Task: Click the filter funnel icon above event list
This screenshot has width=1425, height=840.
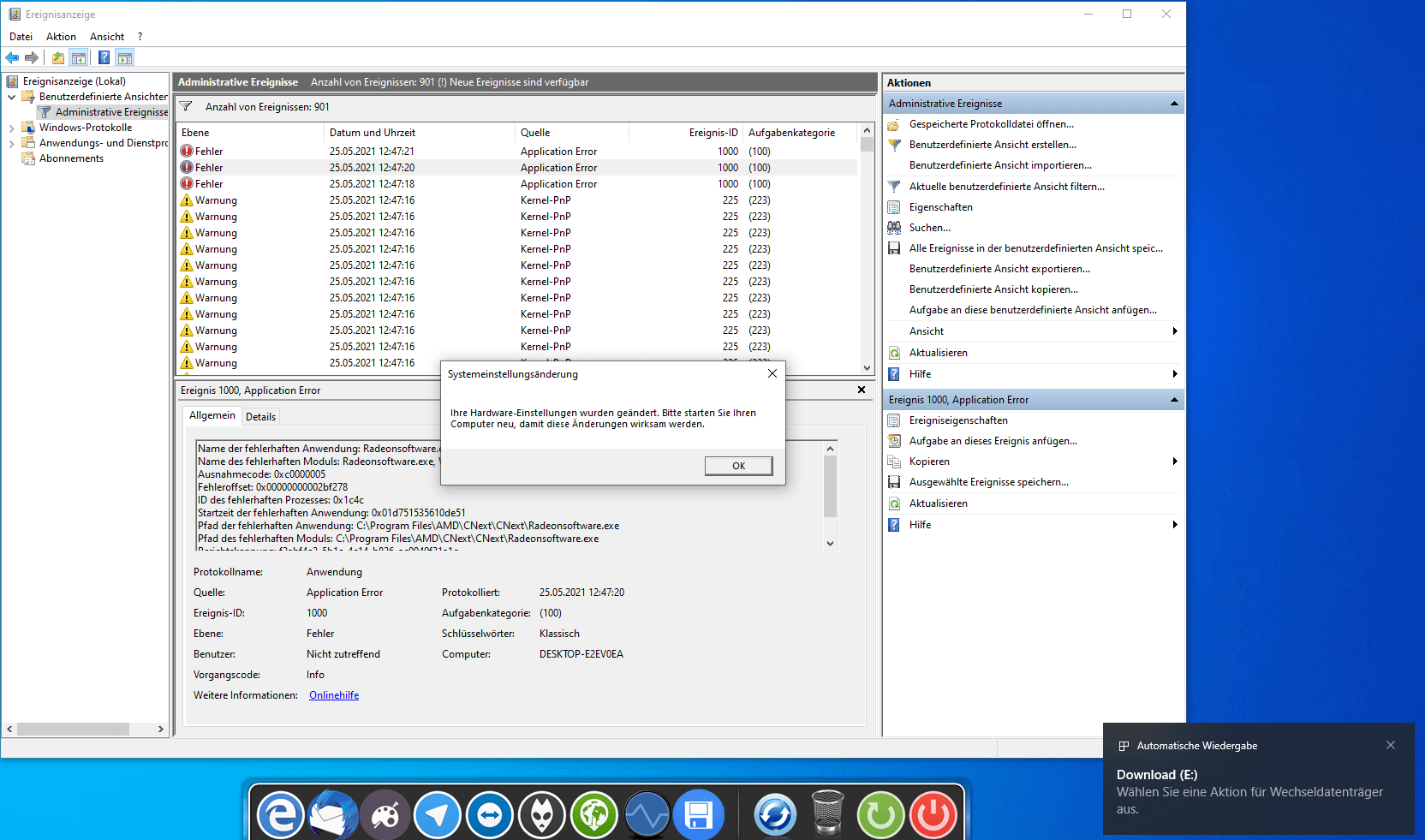Action: click(186, 106)
